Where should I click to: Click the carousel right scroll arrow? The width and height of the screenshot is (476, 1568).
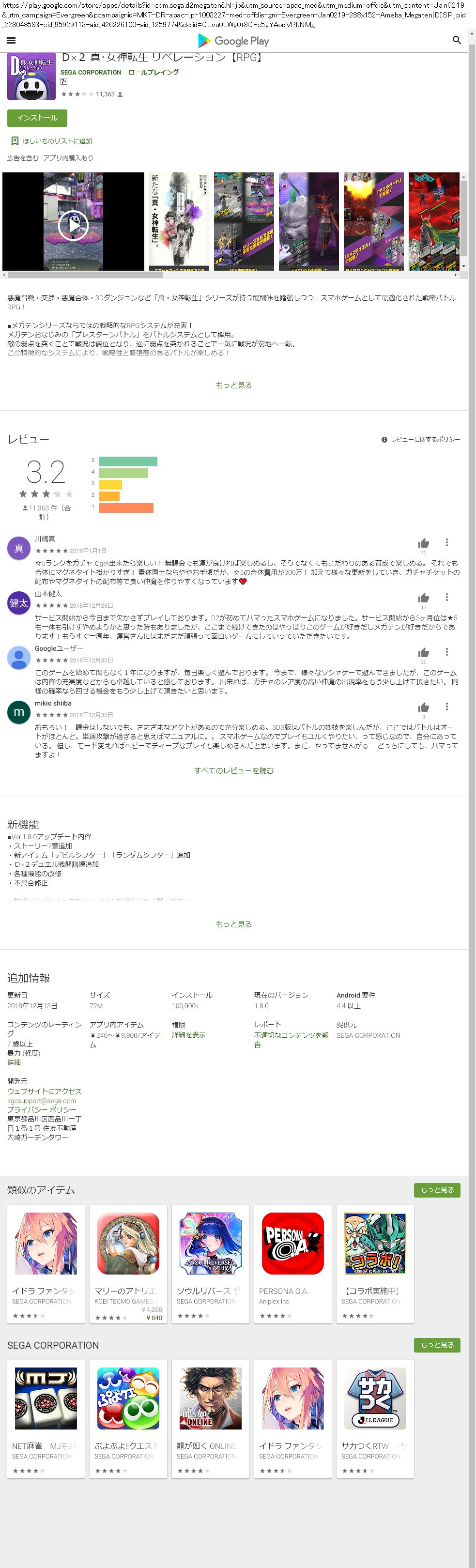click(456, 275)
